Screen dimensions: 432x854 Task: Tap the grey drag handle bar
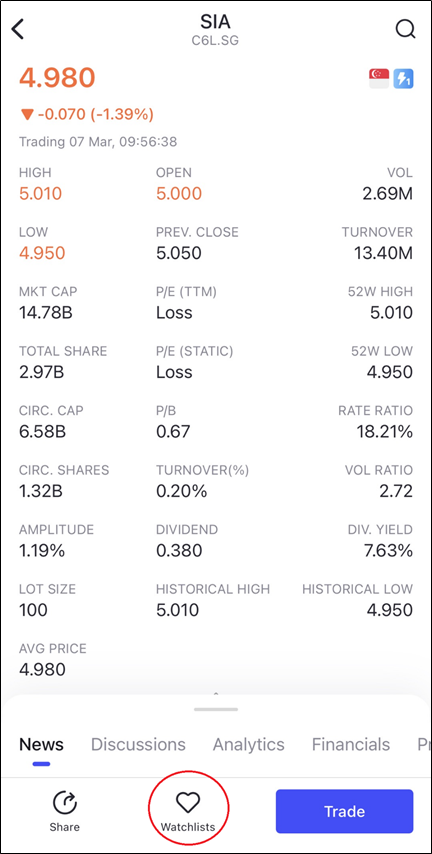pyautogui.click(x=216, y=710)
